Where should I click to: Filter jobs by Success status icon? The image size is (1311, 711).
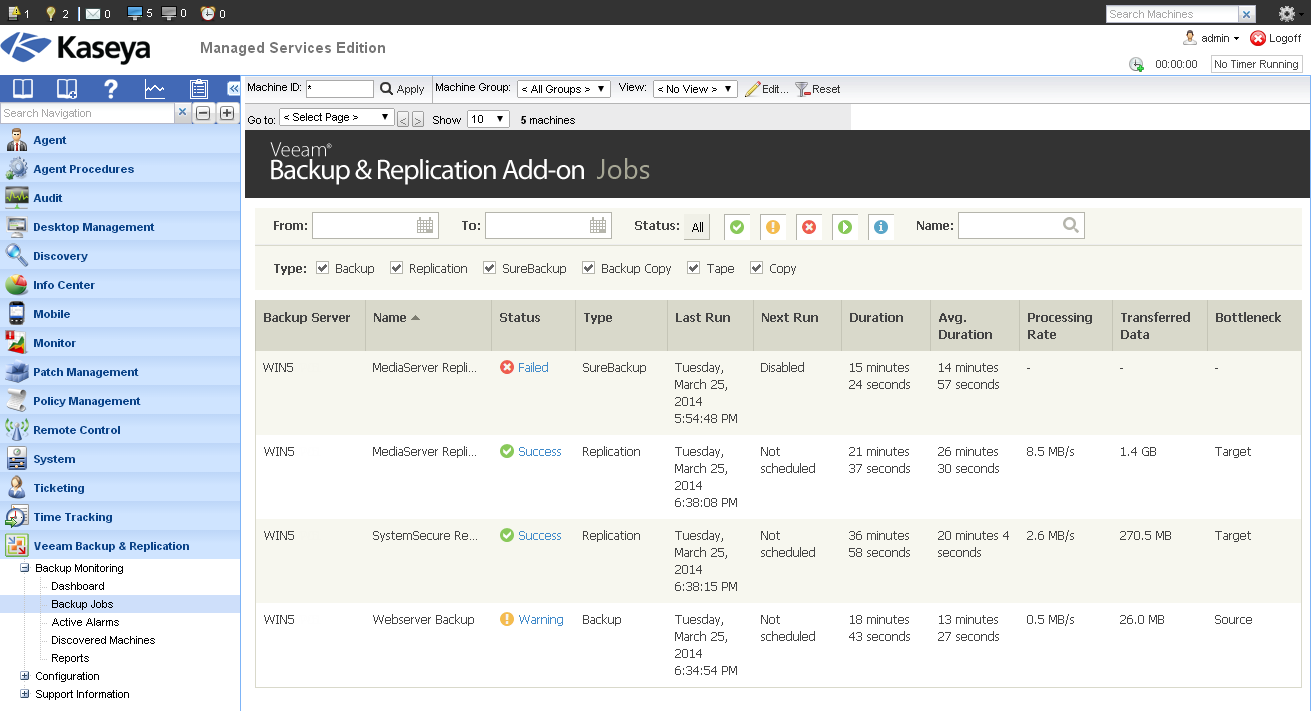point(737,227)
